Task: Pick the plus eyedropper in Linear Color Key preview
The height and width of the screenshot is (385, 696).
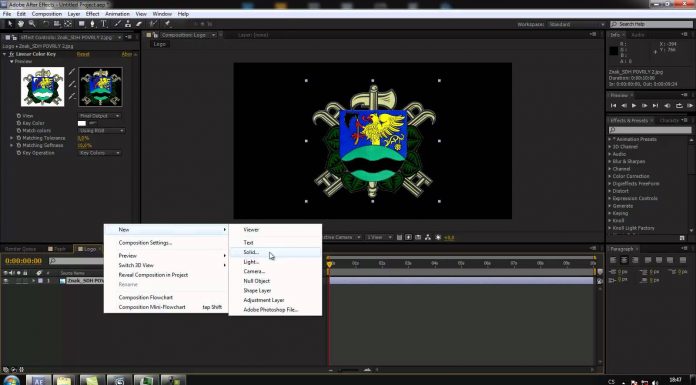Action: click(71, 84)
